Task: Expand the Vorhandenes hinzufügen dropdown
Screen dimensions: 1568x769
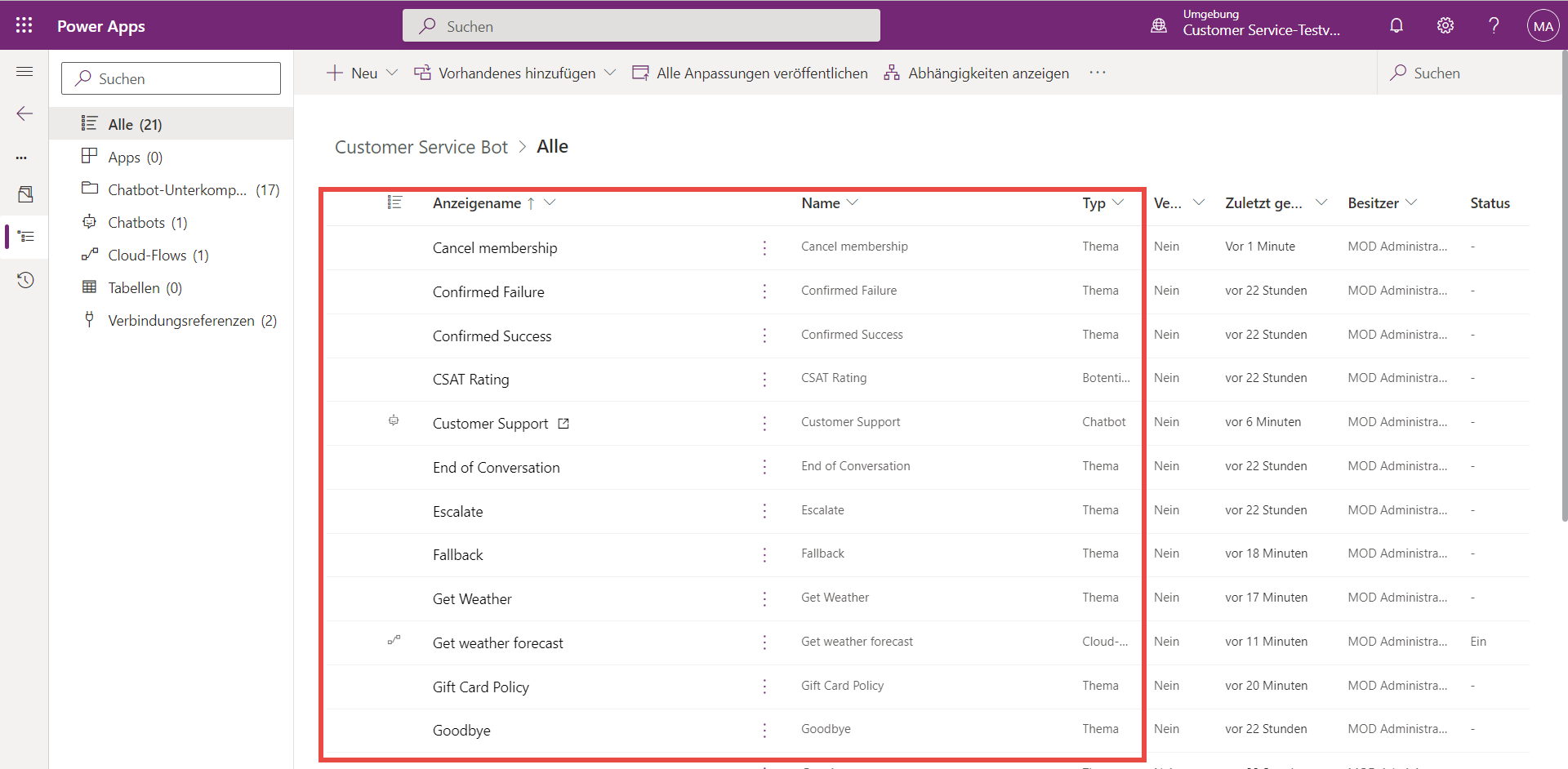Action: pos(610,73)
